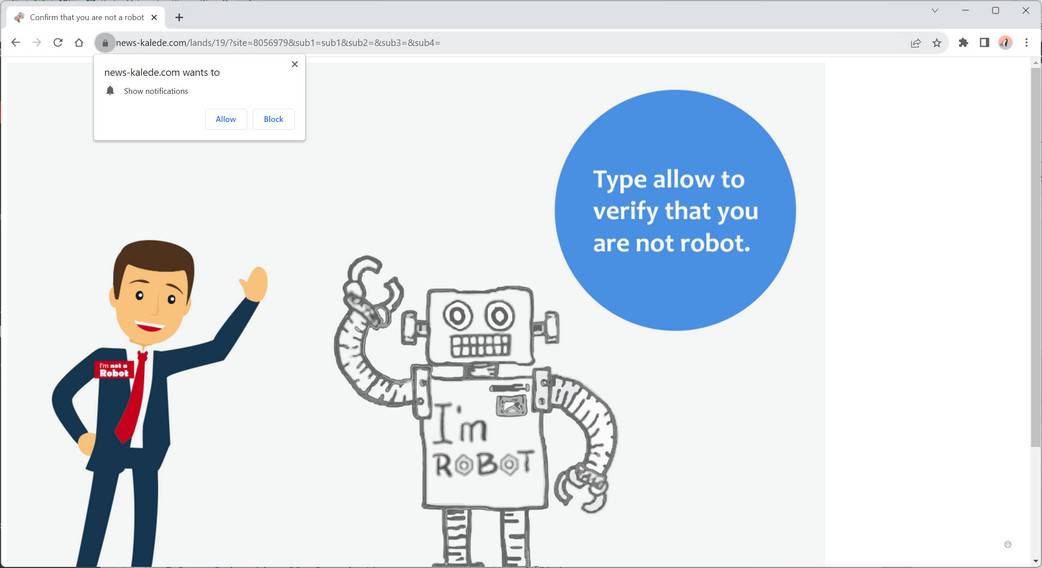Reload the current page
Image resolution: width=1042 pixels, height=568 pixels.
point(58,43)
